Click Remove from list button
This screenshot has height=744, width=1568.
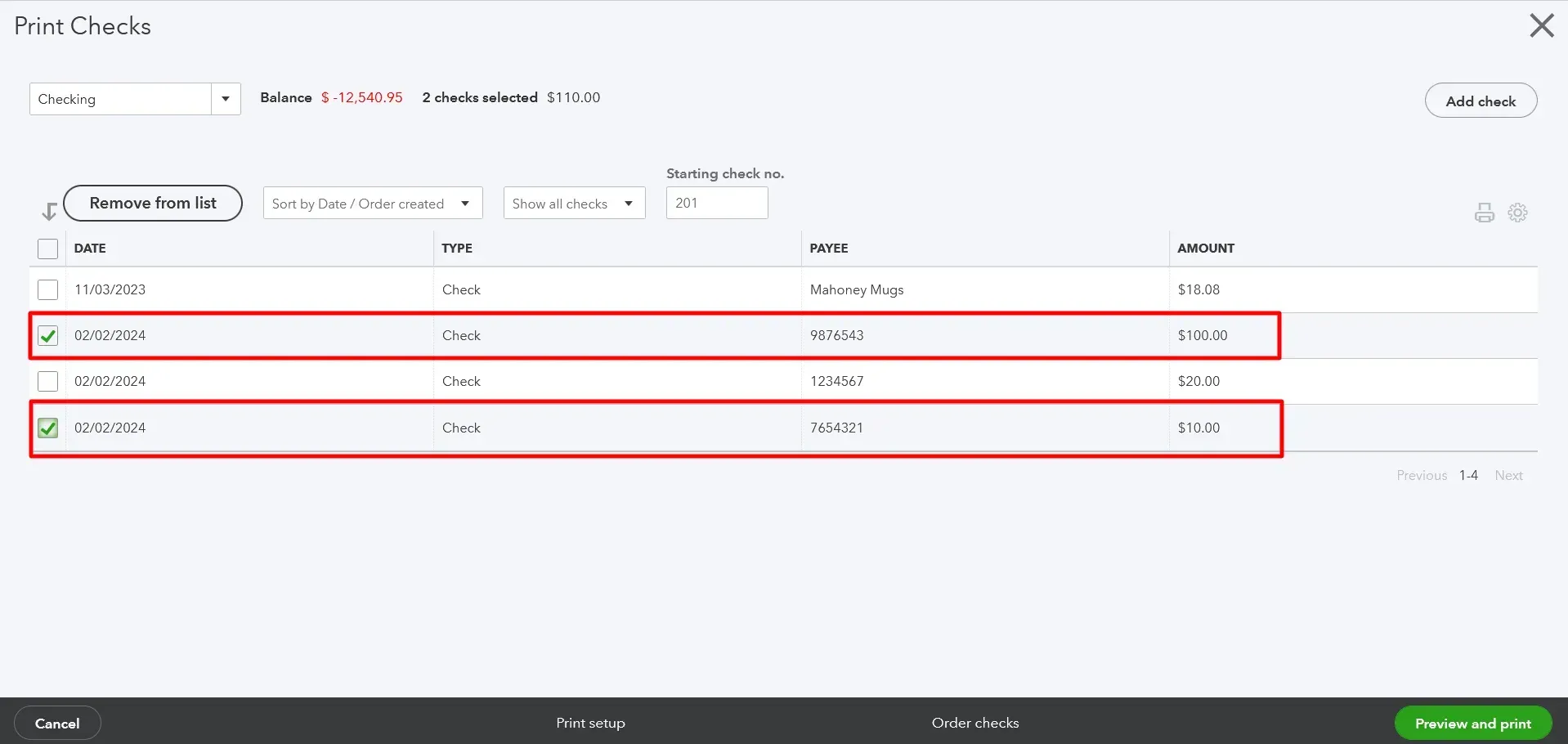(x=153, y=203)
